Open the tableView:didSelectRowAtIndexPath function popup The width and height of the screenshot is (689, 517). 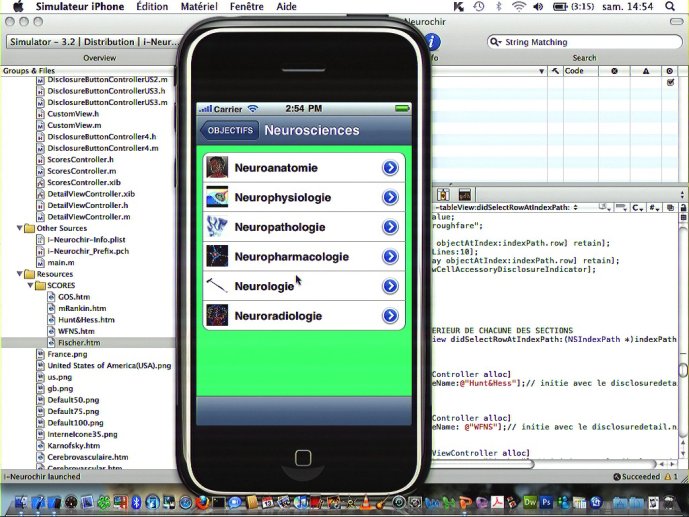[507, 207]
